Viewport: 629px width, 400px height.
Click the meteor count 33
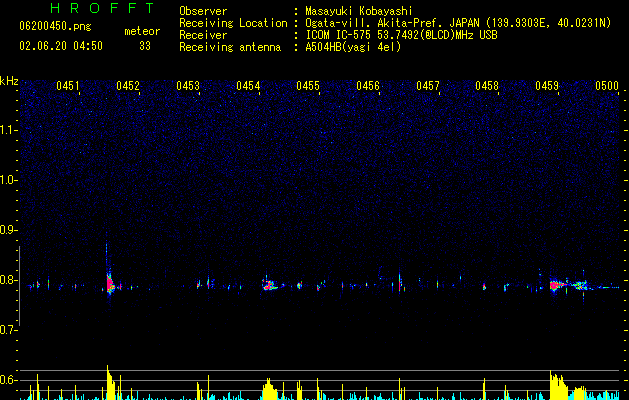(145, 46)
